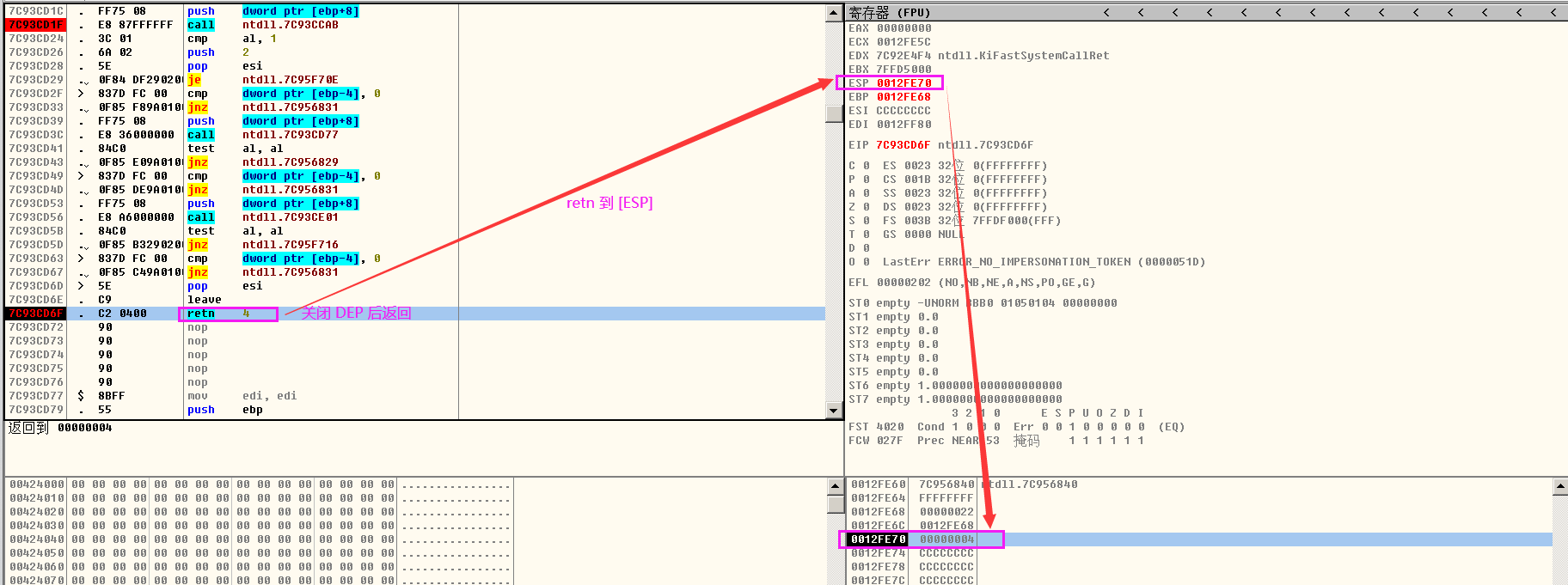
Task: Select the EIP register value 7C93CD6F
Action: pos(903,145)
